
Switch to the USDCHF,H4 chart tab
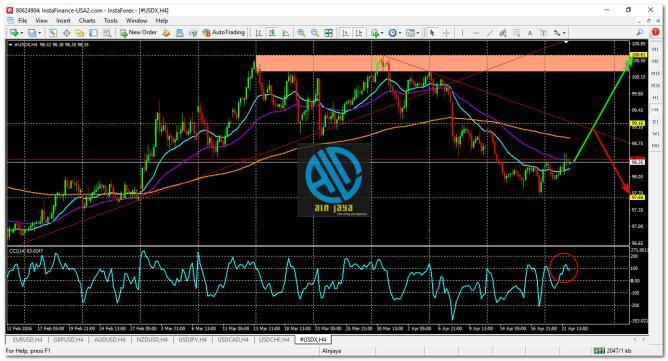point(274,340)
